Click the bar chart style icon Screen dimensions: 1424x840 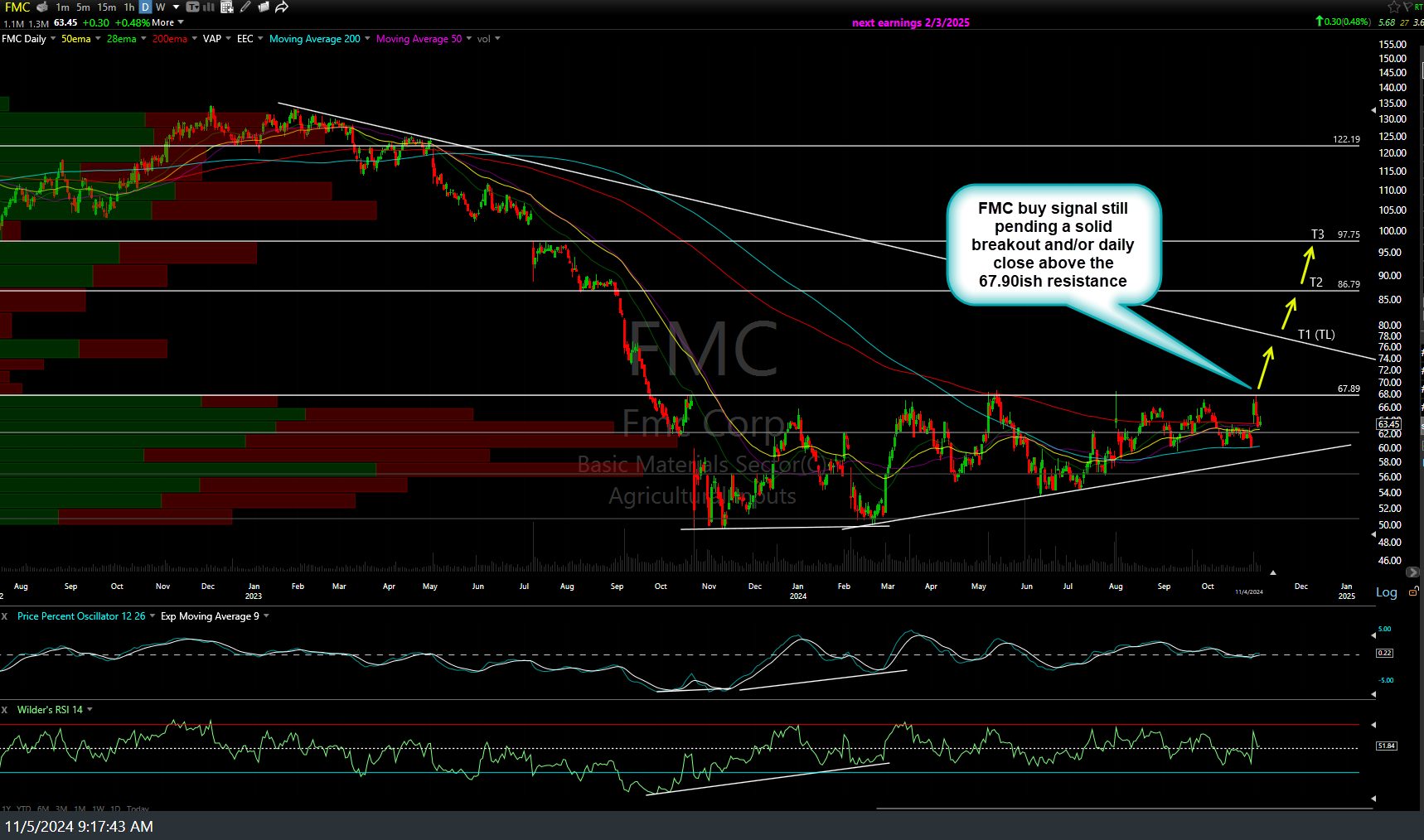pos(209,7)
